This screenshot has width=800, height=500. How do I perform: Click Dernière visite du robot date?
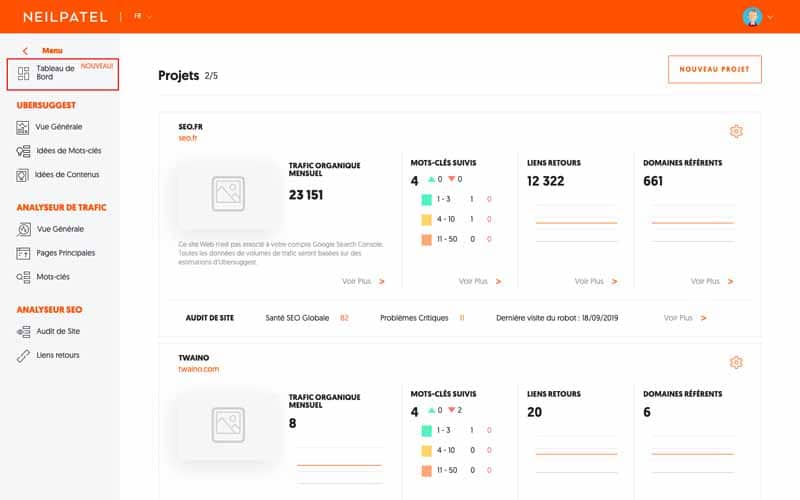[600, 318]
